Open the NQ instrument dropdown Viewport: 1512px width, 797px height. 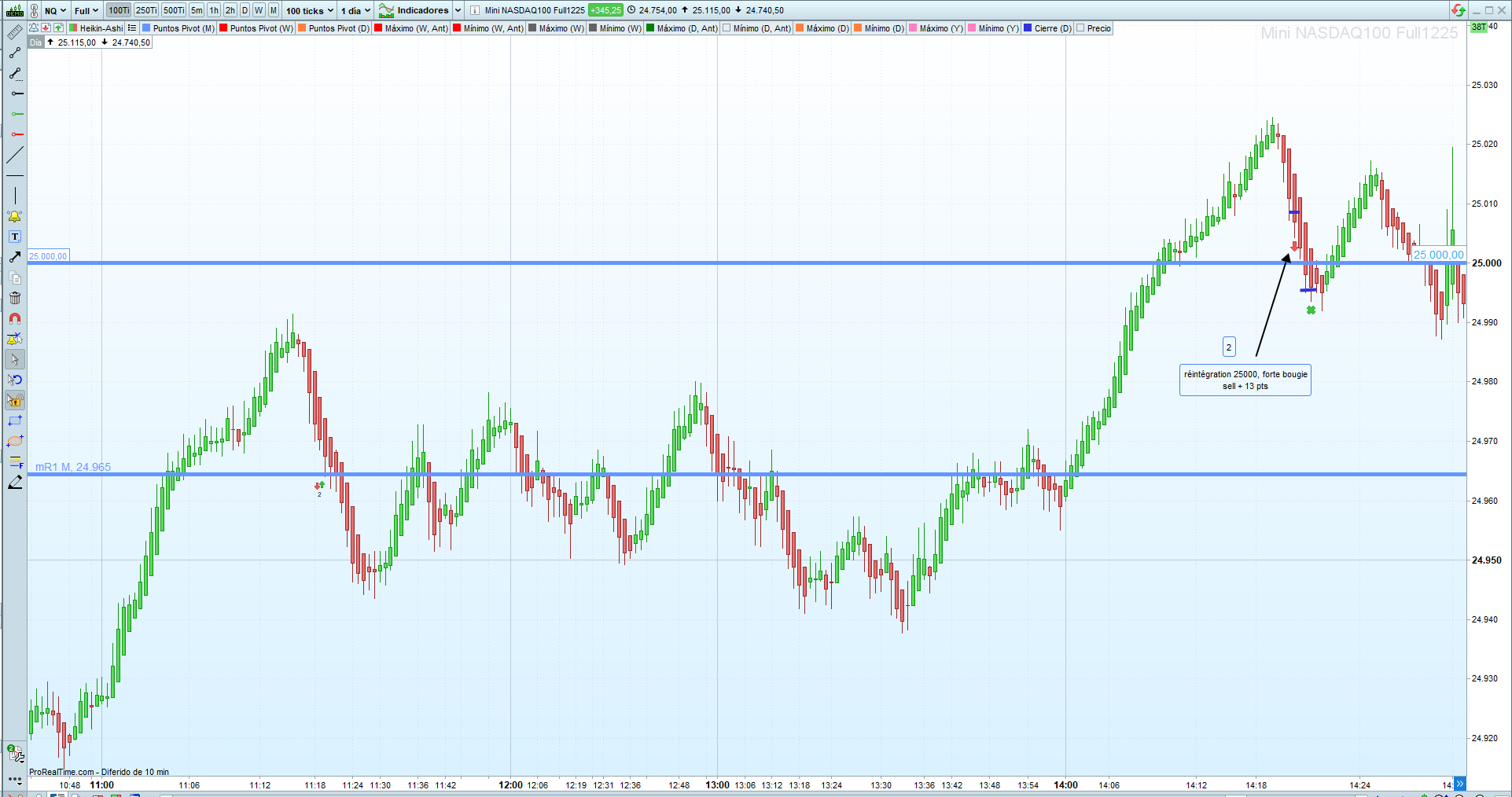[55, 10]
